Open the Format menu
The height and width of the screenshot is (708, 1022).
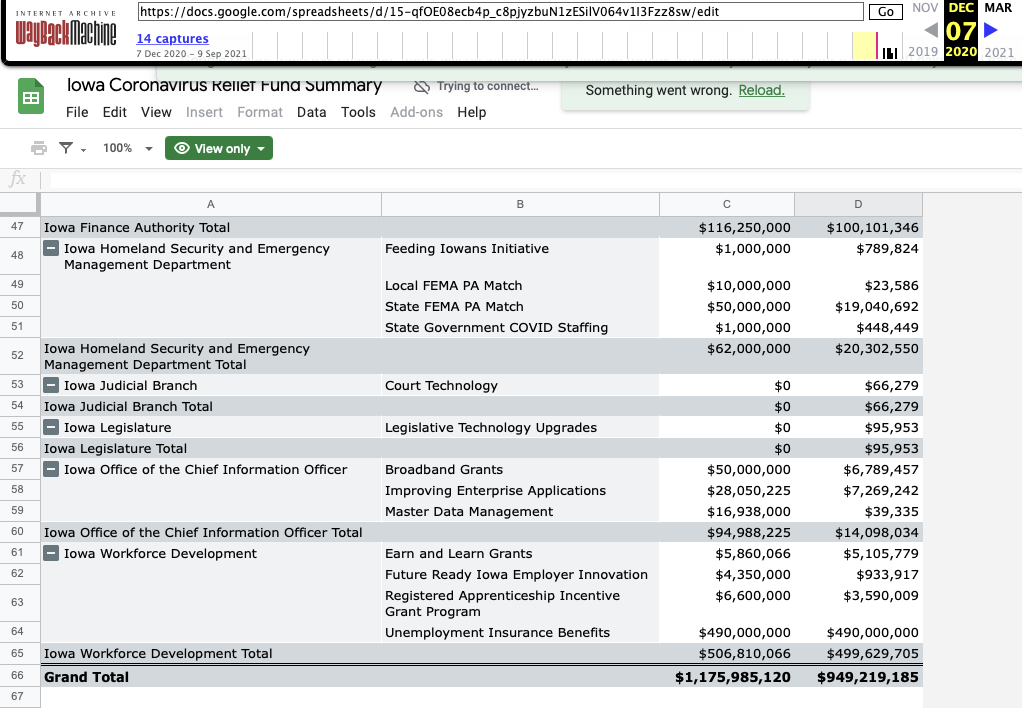pyautogui.click(x=260, y=112)
